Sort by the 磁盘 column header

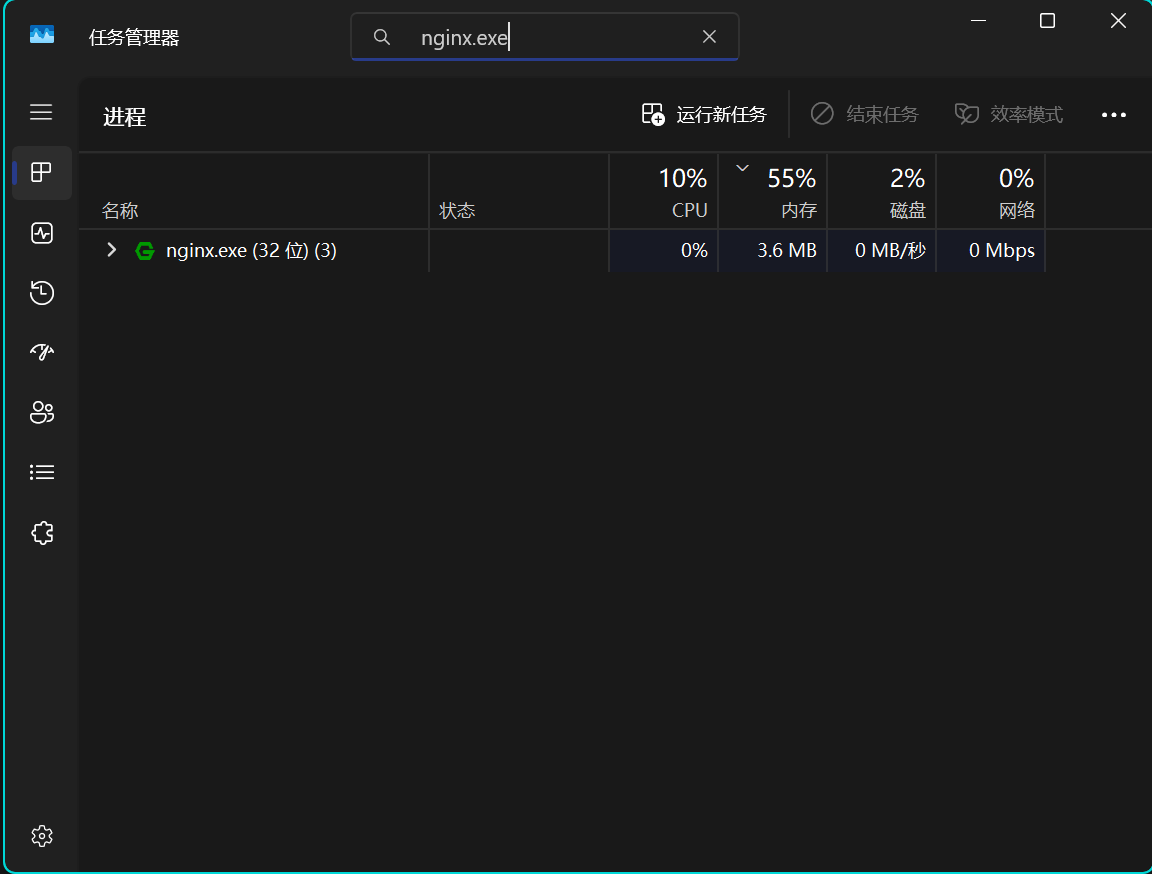(882, 192)
